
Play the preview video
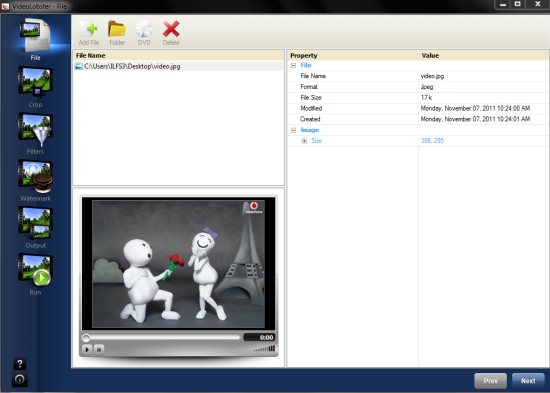(87, 349)
